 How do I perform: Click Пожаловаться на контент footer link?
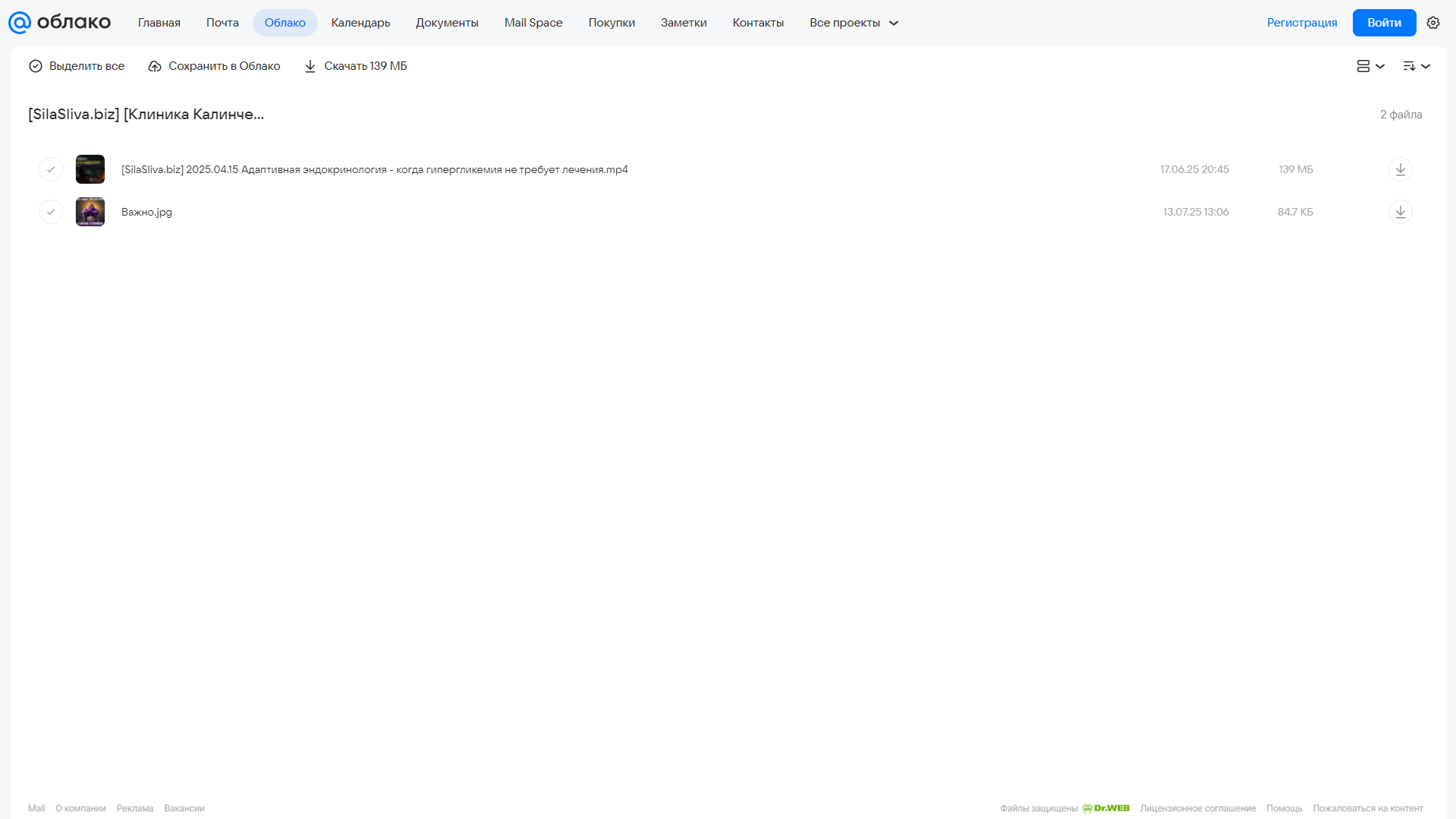point(1368,808)
